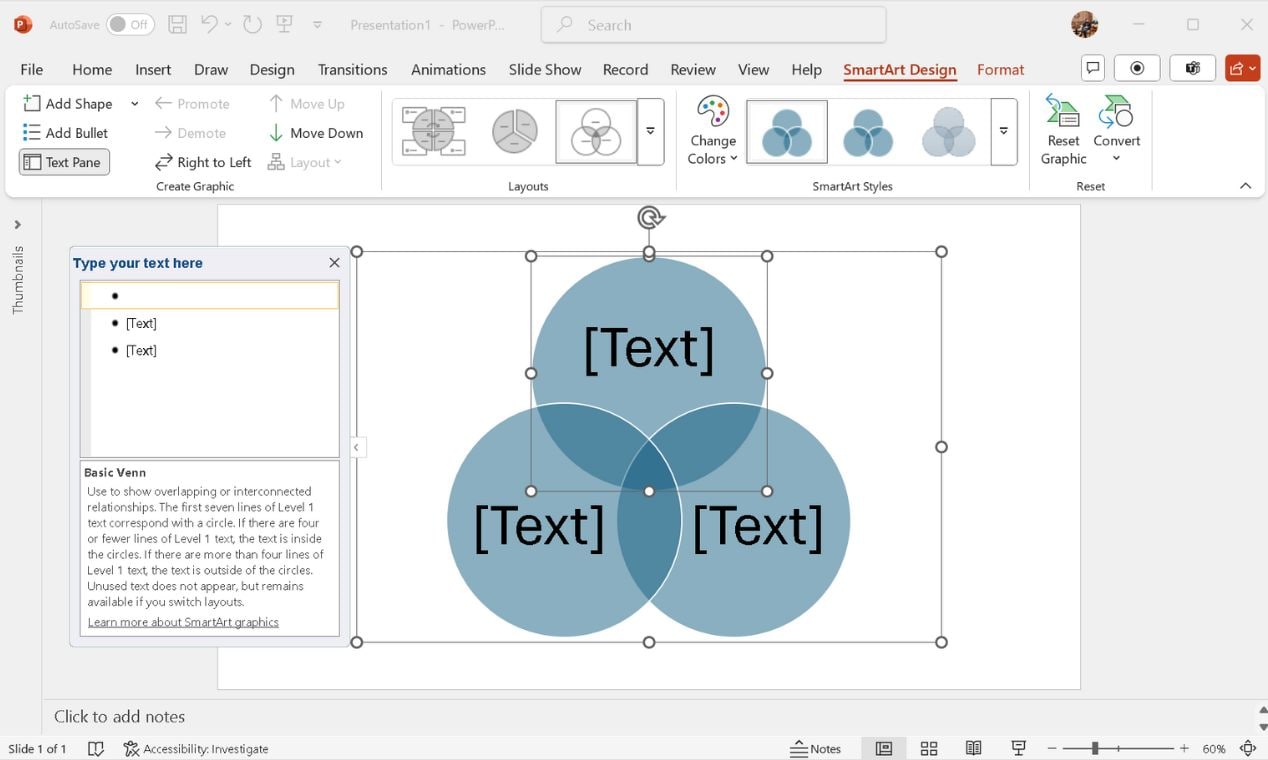Screen dimensions: 1268x760
Task: Switch to Normal view icon
Action: click(x=884, y=748)
